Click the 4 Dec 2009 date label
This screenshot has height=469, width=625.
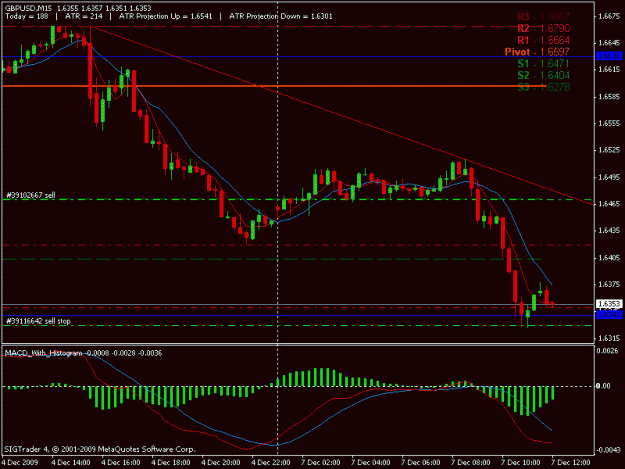tap(20, 462)
